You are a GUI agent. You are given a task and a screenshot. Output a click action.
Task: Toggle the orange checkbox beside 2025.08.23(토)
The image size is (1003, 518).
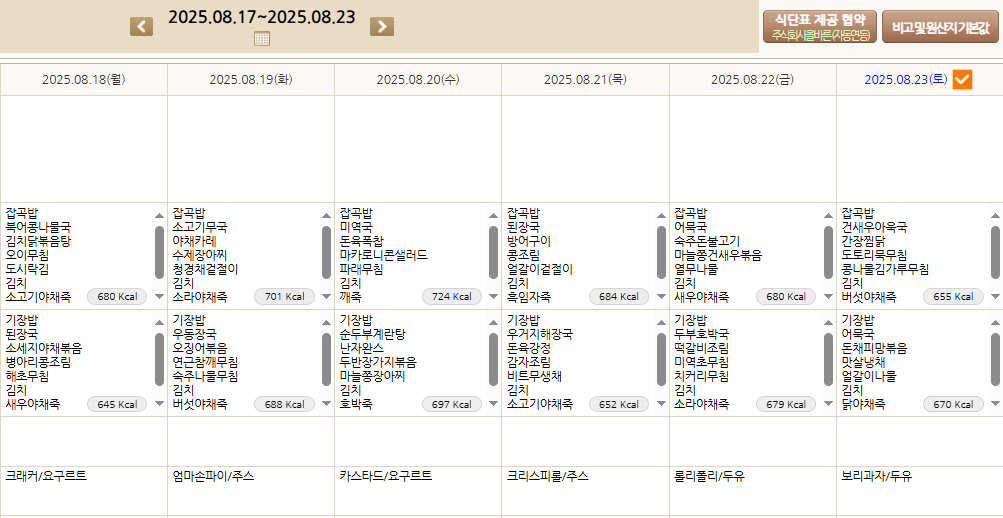pyautogui.click(x=962, y=80)
